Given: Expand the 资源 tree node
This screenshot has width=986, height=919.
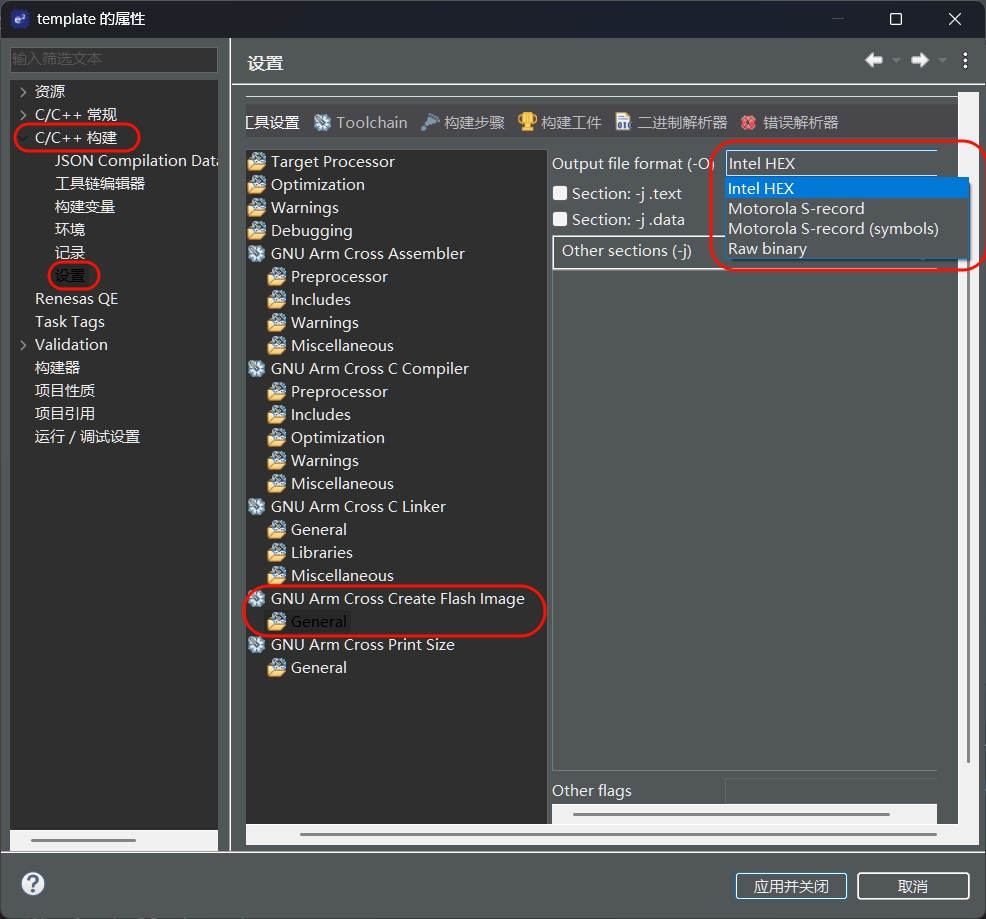Looking at the screenshot, I should (23, 92).
